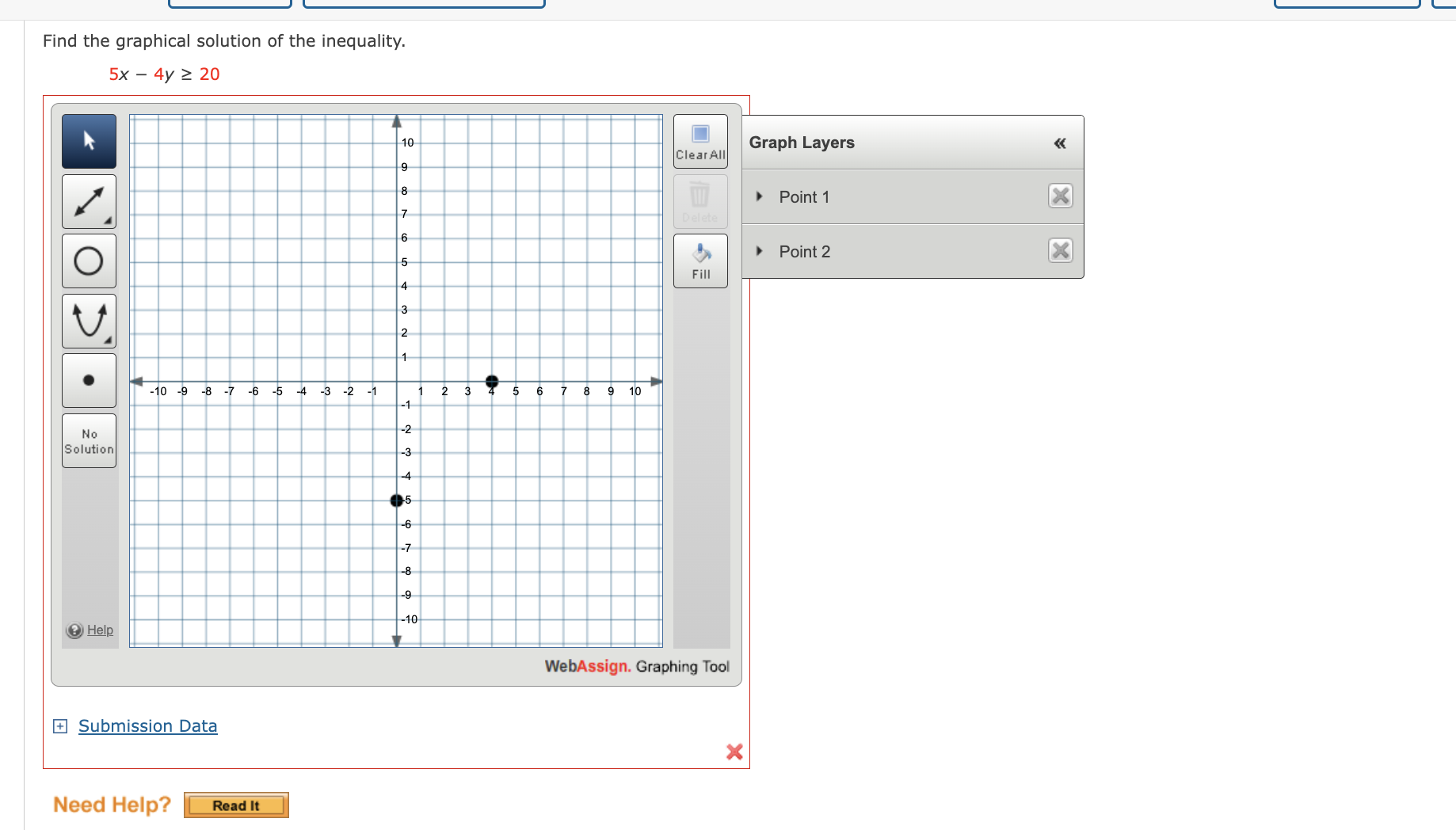Image resolution: width=1456 pixels, height=830 pixels.
Task: Expand the Point 2 layer details
Action: (x=759, y=251)
